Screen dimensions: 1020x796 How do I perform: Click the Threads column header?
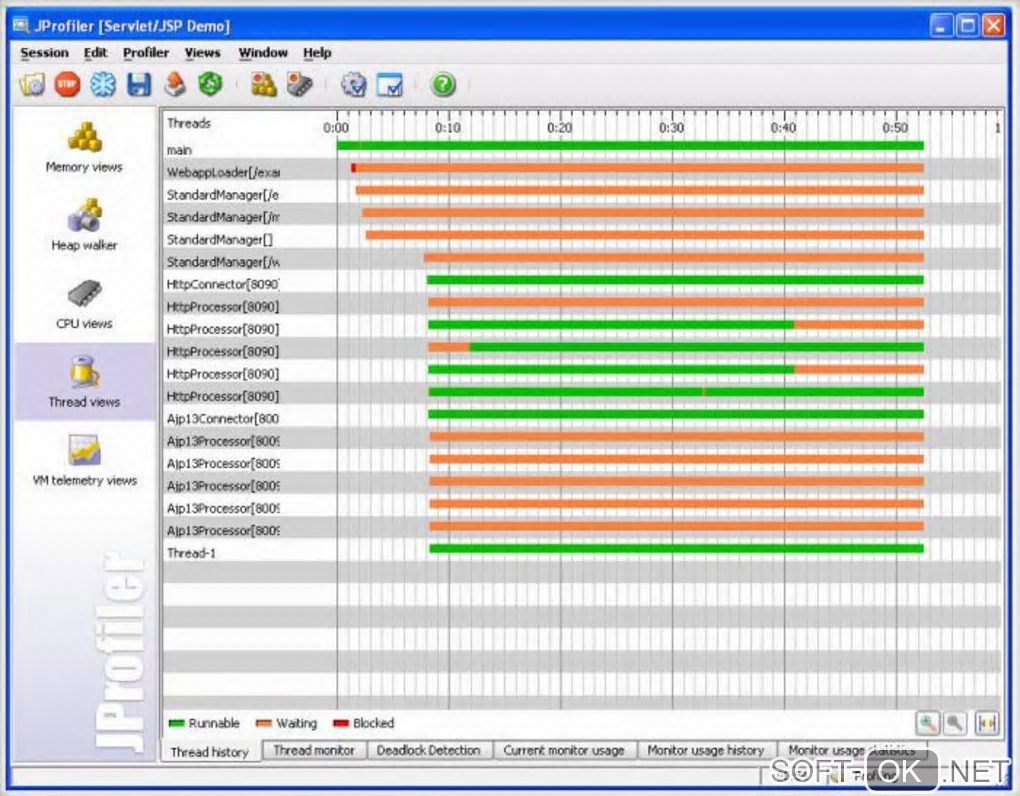click(189, 123)
